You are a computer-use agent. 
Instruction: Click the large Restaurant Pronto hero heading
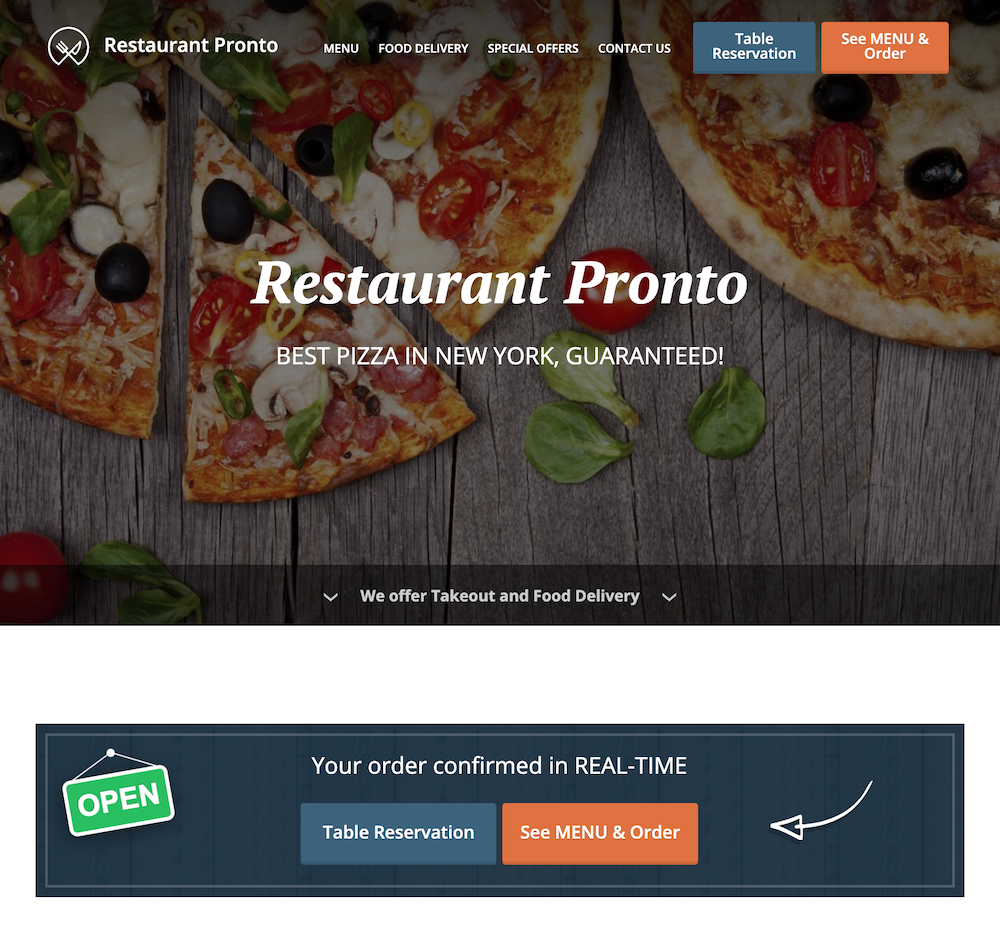tap(499, 282)
